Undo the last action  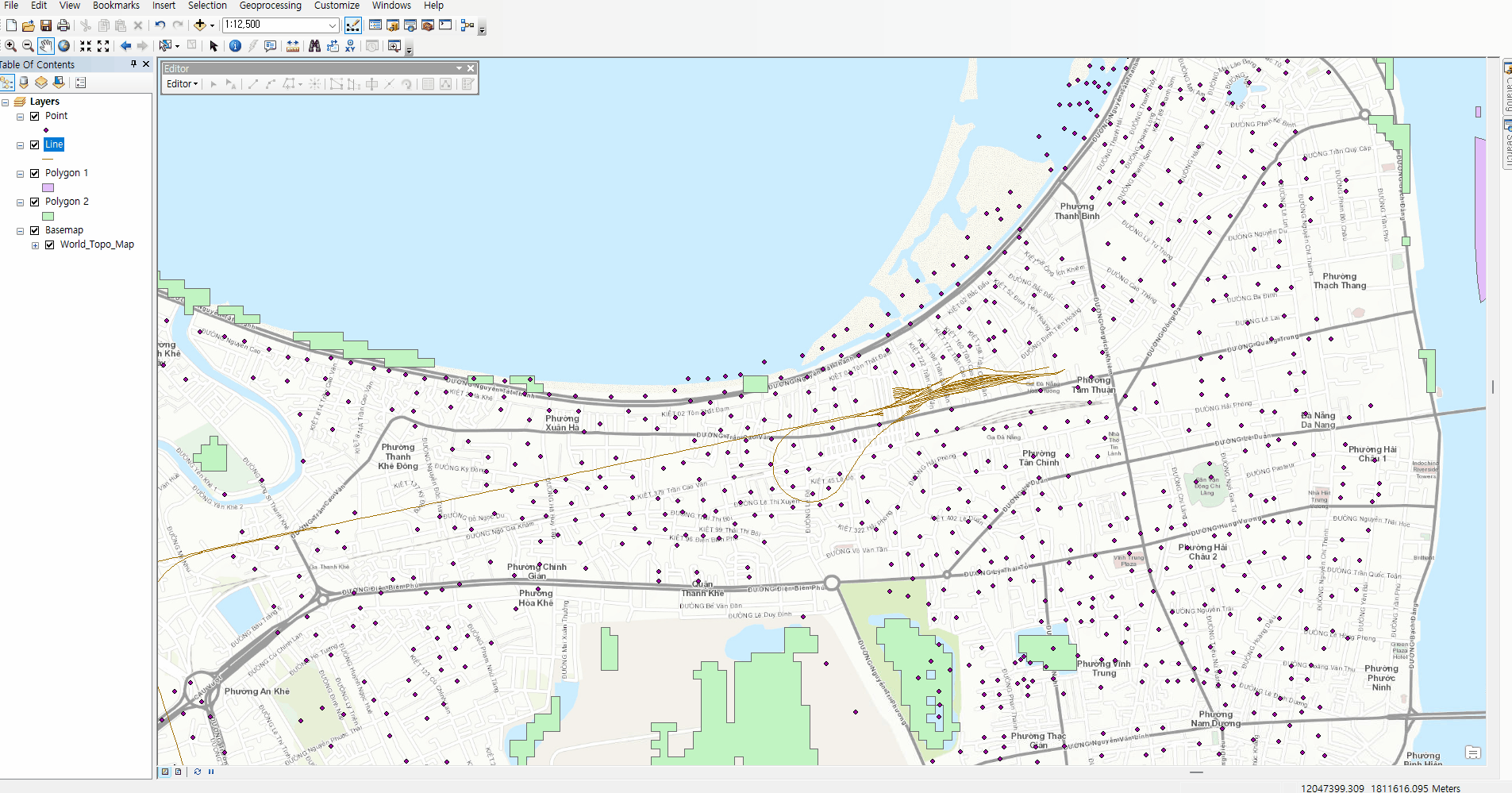coord(160,25)
